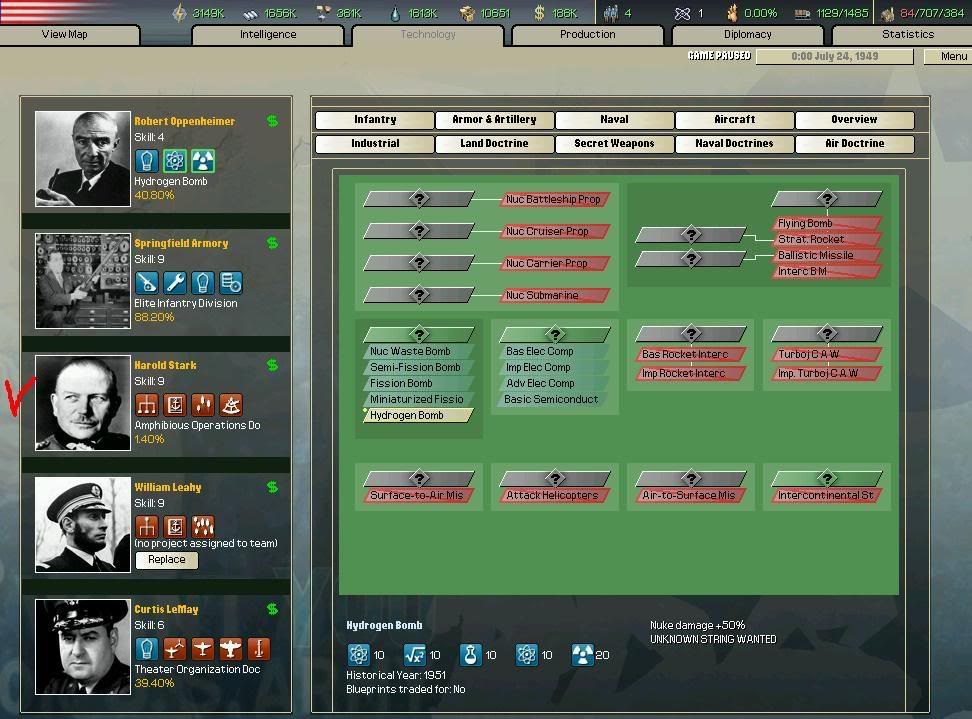Viewport: 972px width, 719px height.
Task: Open the Menu dropdown at top right
Action: coord(945,57)
